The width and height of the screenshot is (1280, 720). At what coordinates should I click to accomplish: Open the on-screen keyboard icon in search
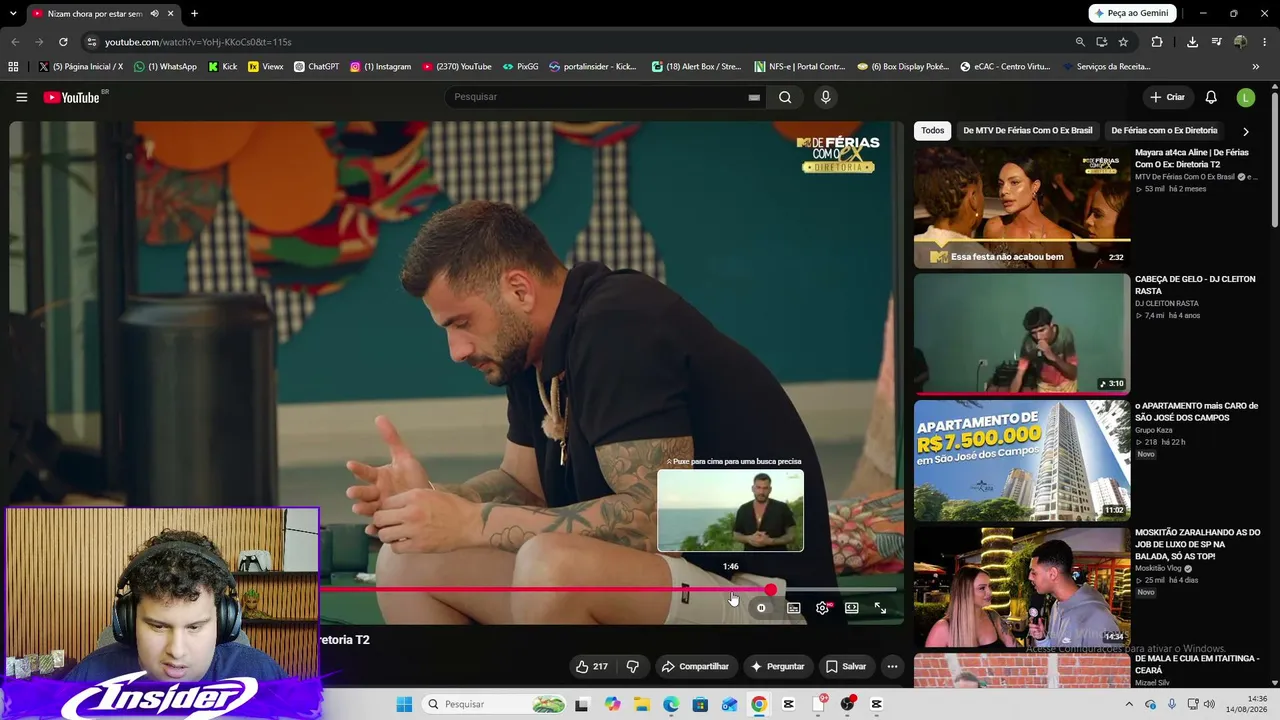pos(754,97)
